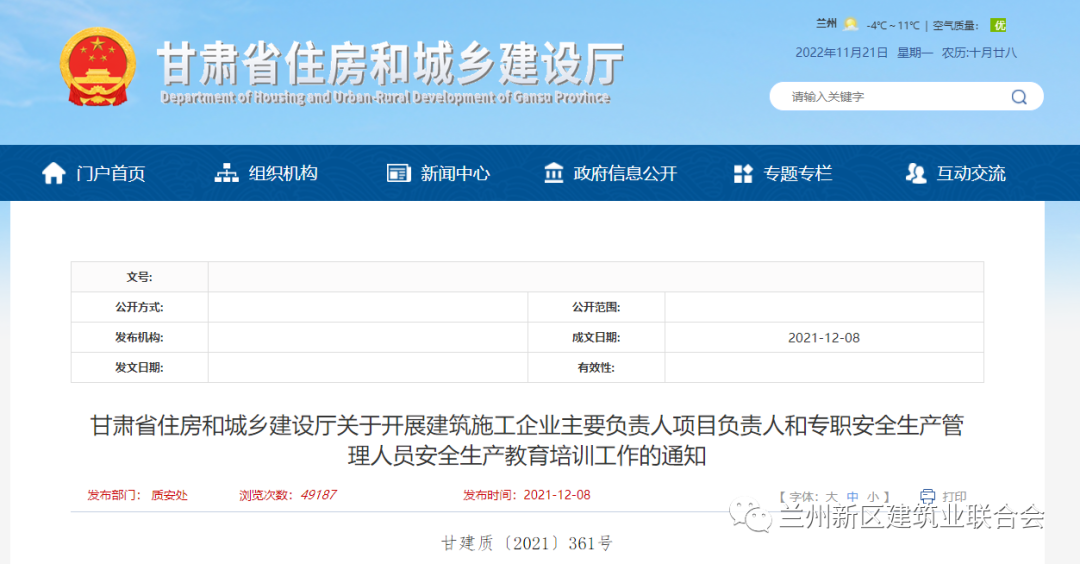Click the 文号: table label

[x=139, y=277]
